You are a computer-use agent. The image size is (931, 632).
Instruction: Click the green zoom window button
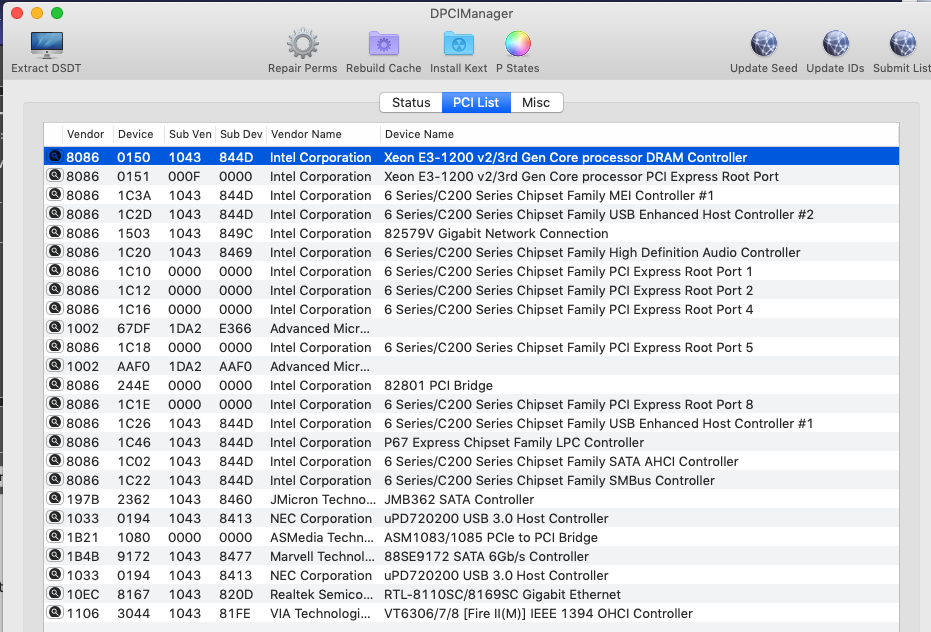click(57, 13)
